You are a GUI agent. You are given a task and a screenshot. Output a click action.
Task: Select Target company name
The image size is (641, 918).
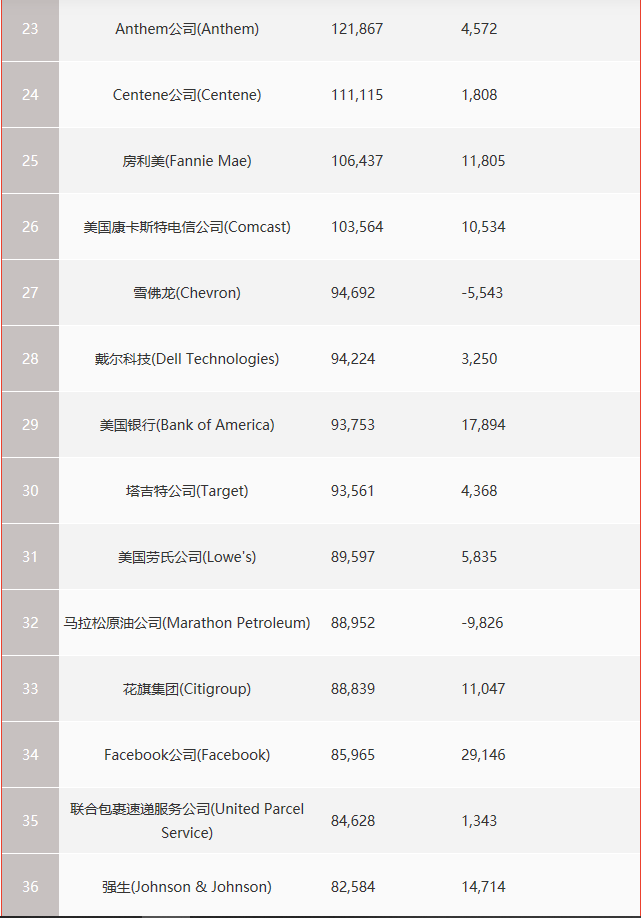point(187,491)
